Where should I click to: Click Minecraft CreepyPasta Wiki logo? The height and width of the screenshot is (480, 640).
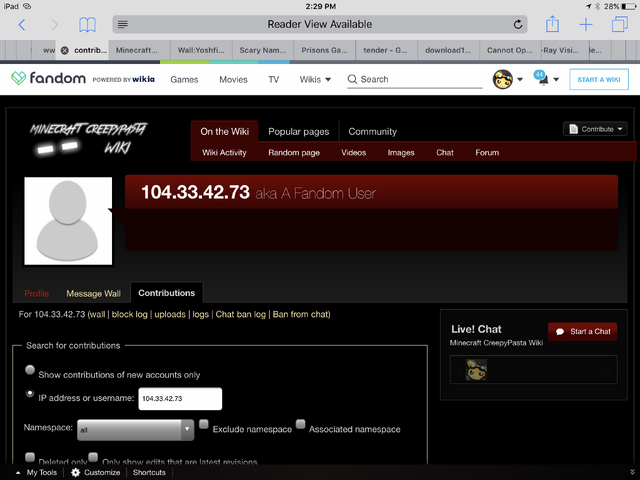[88, 139]
